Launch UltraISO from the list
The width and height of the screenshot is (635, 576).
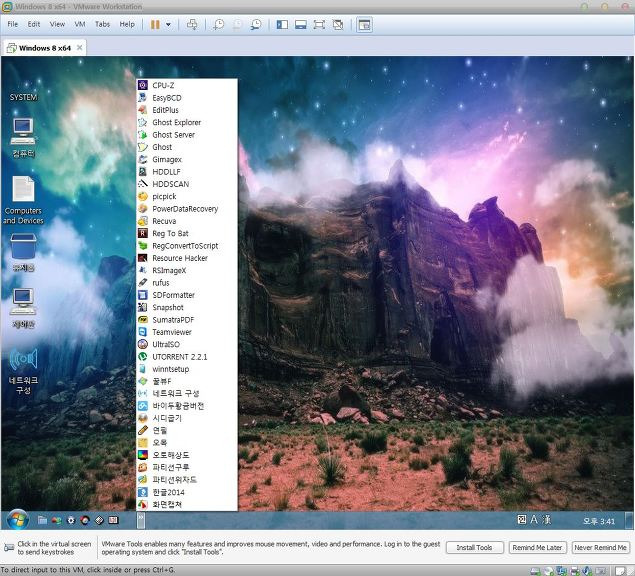click(187, 344)
